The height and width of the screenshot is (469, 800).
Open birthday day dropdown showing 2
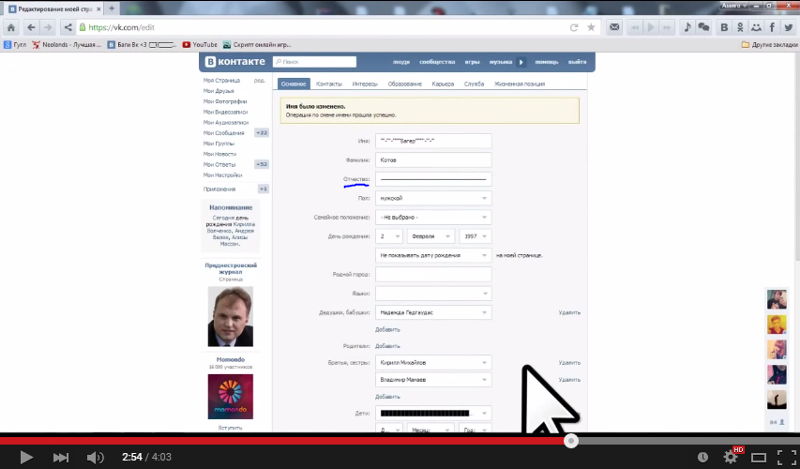pos(389,236)
